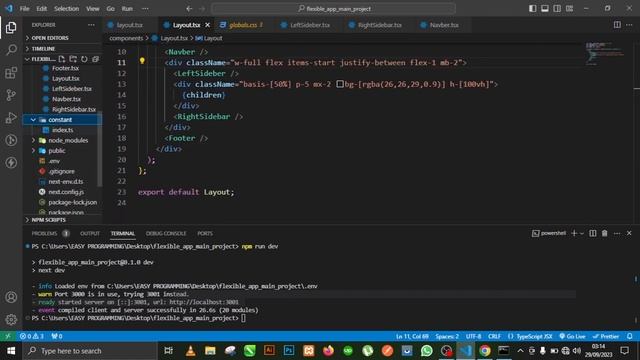Switch to LeftSideber.tsx editor tab

tap(310, 25)
